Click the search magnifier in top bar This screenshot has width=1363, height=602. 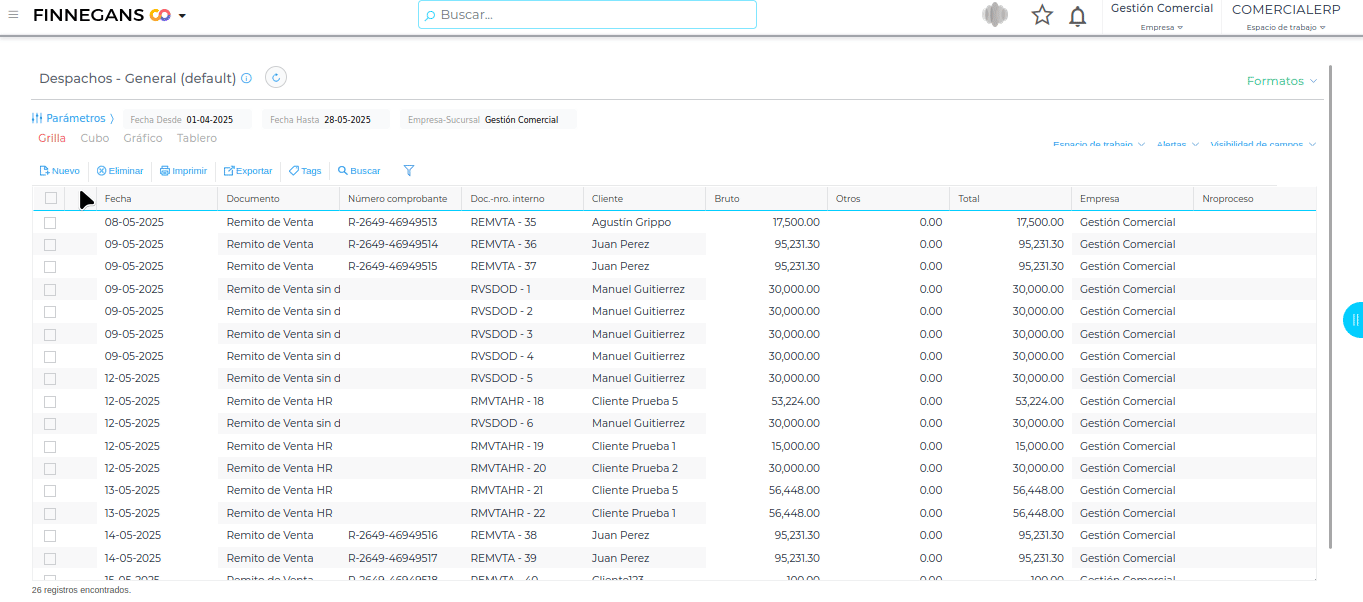430,16
